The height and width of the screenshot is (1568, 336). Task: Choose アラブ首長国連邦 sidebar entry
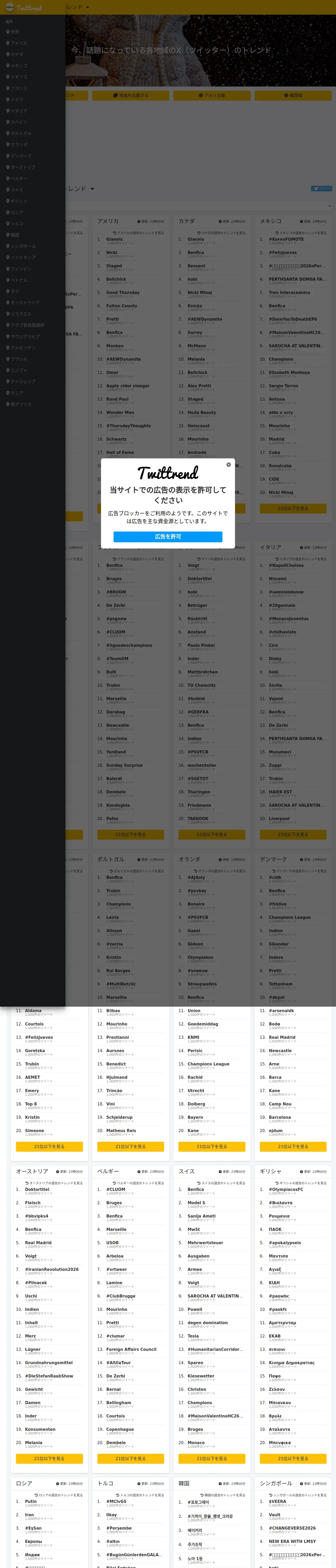(x=25, y=325)
